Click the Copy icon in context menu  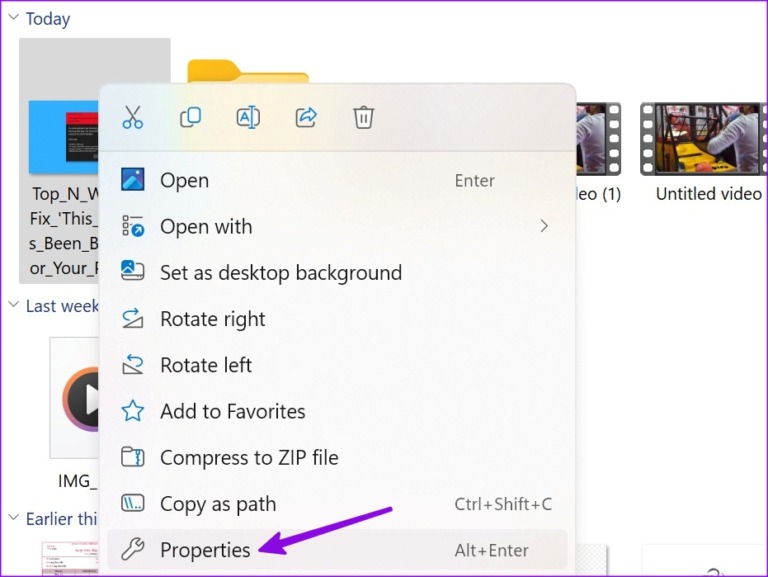[190, 118]
